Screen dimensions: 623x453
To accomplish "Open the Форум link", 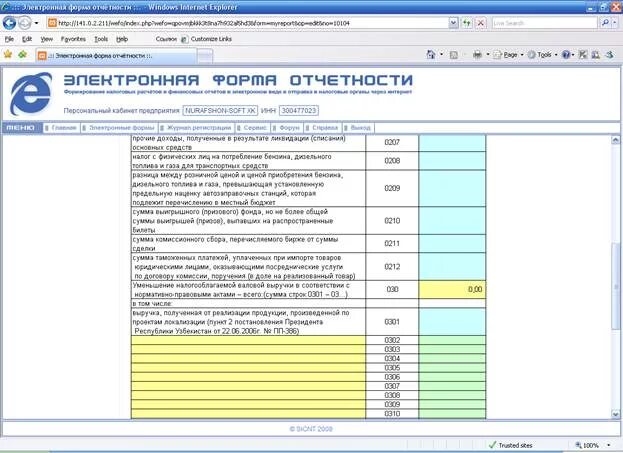I will pyautogui.click(x=289, y=128).
